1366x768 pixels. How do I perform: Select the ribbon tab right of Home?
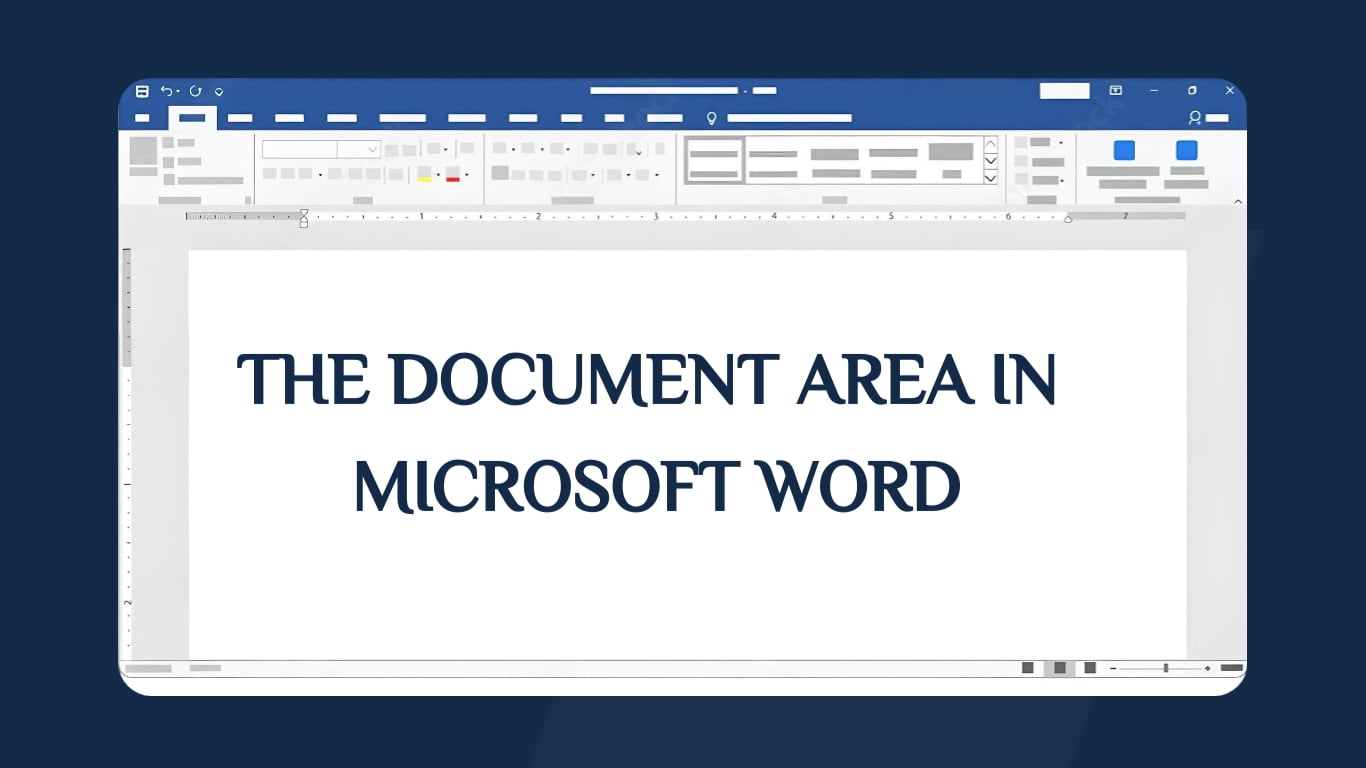tap(240, 116)
